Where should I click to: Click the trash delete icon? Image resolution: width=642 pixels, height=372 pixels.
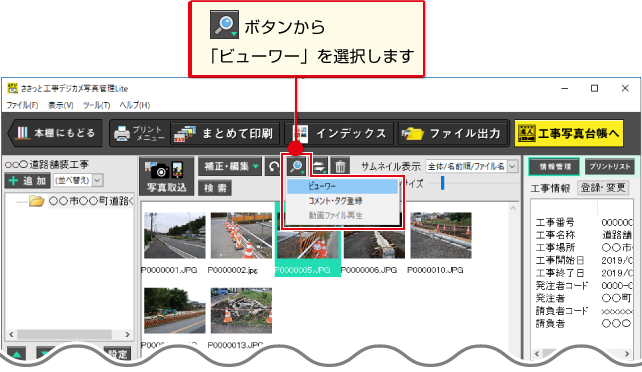tap(340, 167)
